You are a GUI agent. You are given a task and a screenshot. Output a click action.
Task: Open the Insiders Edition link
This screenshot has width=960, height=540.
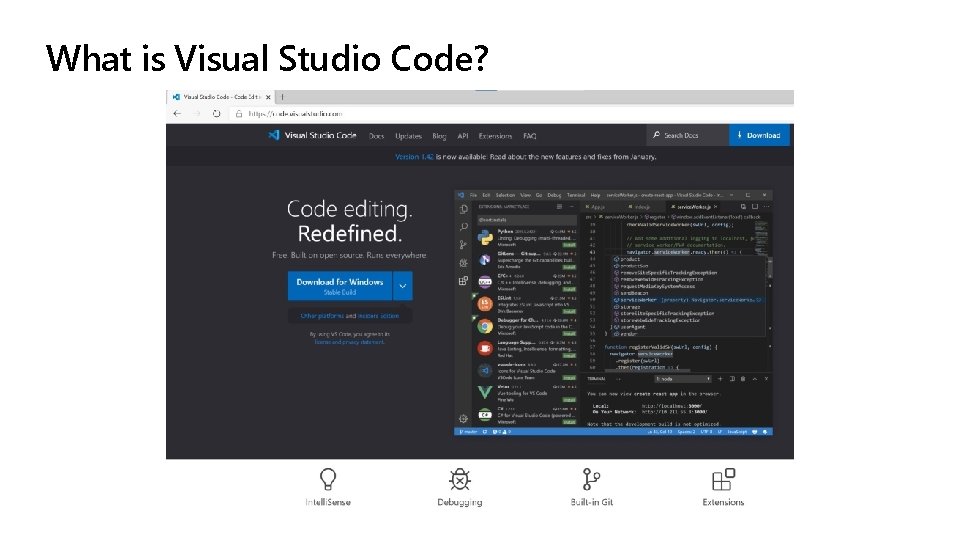378,316
